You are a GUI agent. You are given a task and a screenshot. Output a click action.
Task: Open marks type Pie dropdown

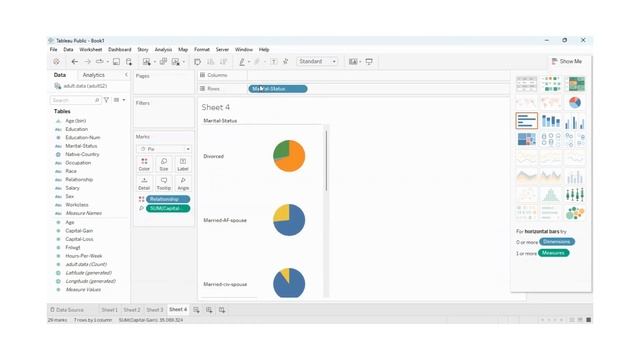[x=164, y=149]
